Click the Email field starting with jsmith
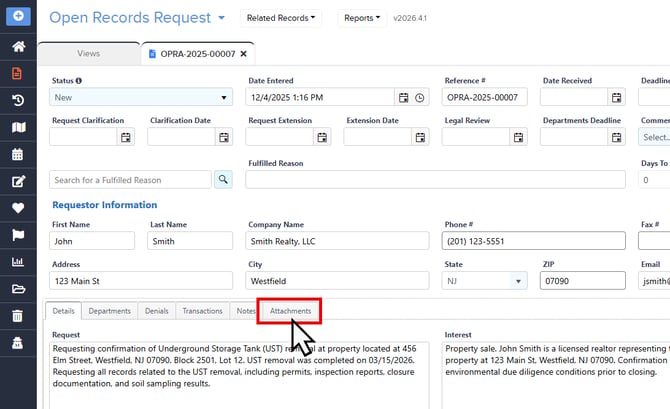Viewport: 670px width, 409px height. tap(654, 281)
